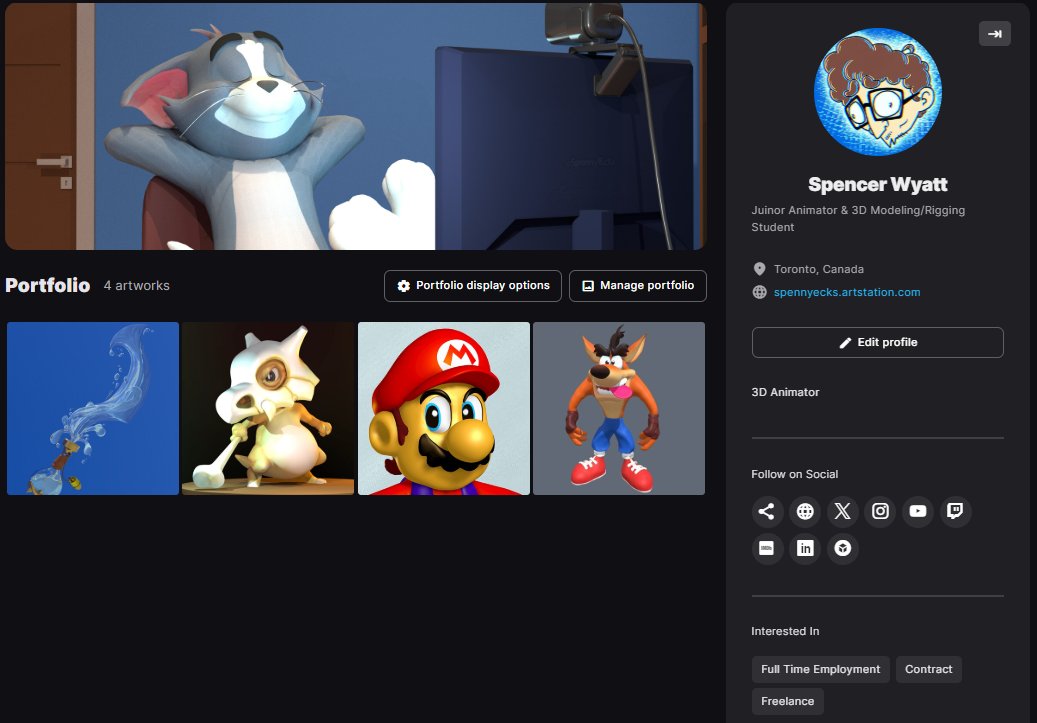1037x723 pixels.
Task: Select the Contract tag
Action: 929,669
